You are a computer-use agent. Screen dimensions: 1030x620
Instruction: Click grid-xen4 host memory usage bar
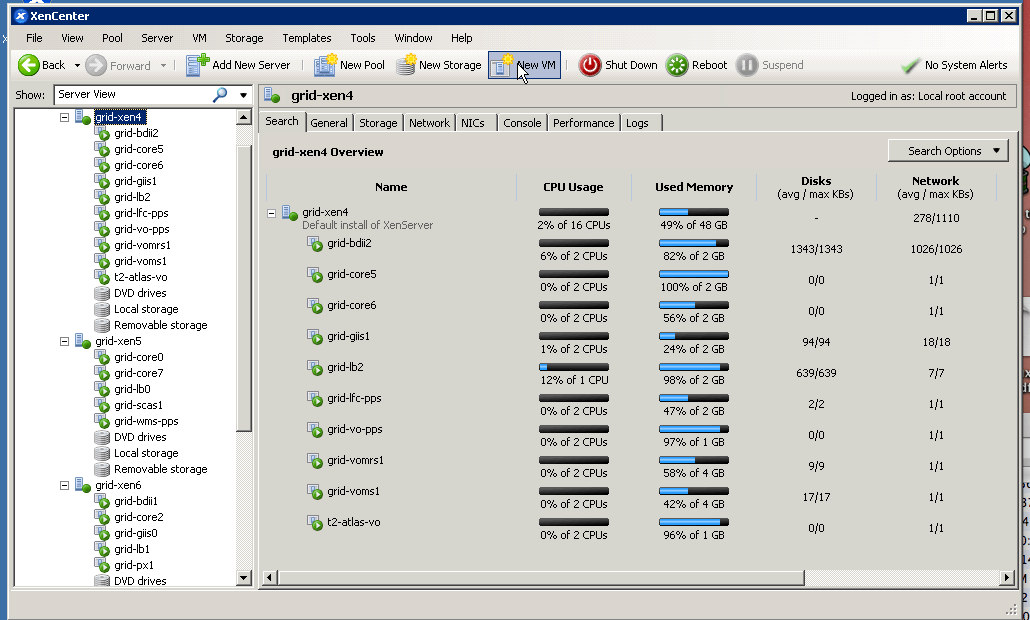pyautogui.click(x=694, y=212)
